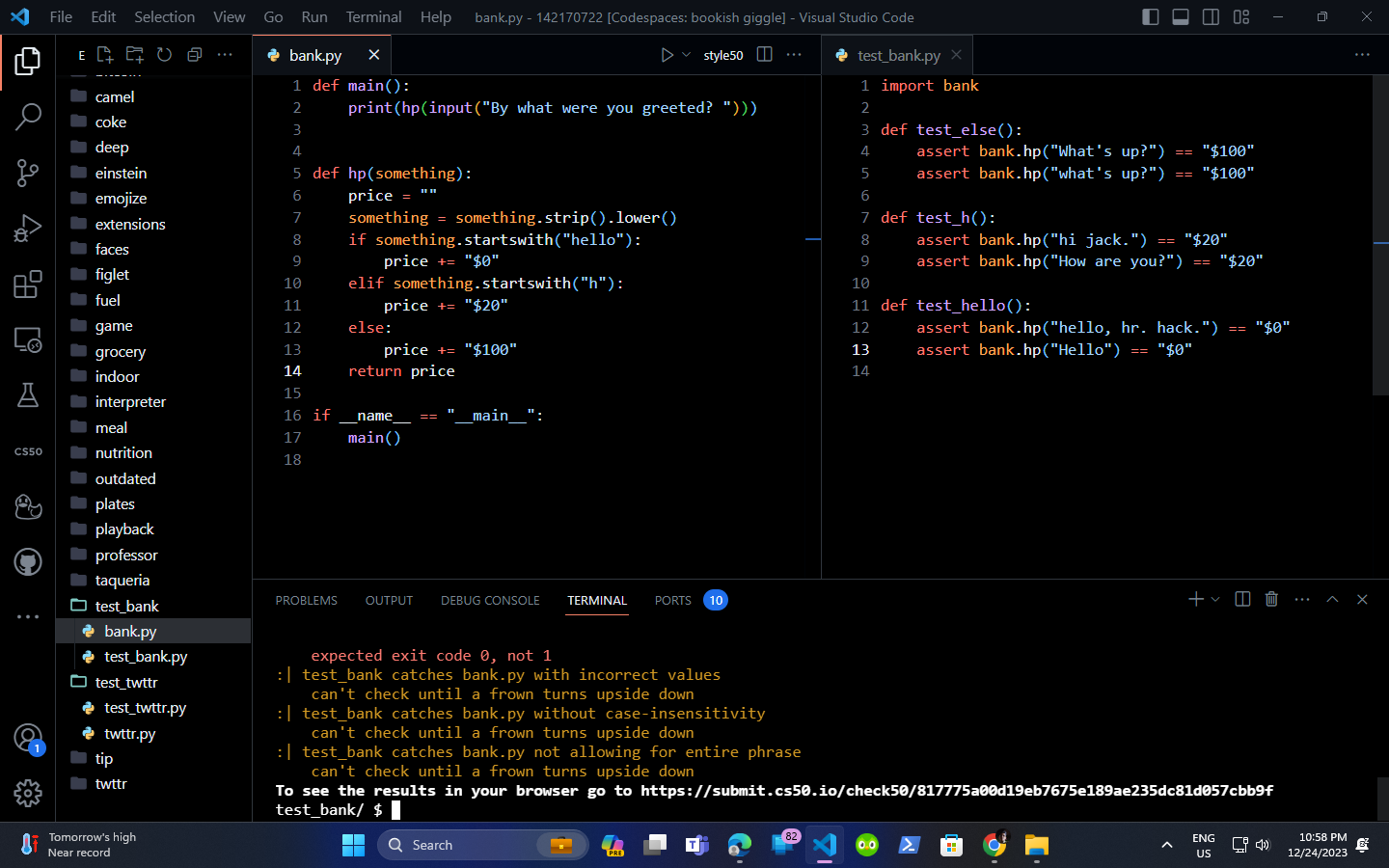Image resolution: width=1389 pixels, height=868 pixels.
Task: Open Run and Debug view
Action: point(28,229)
